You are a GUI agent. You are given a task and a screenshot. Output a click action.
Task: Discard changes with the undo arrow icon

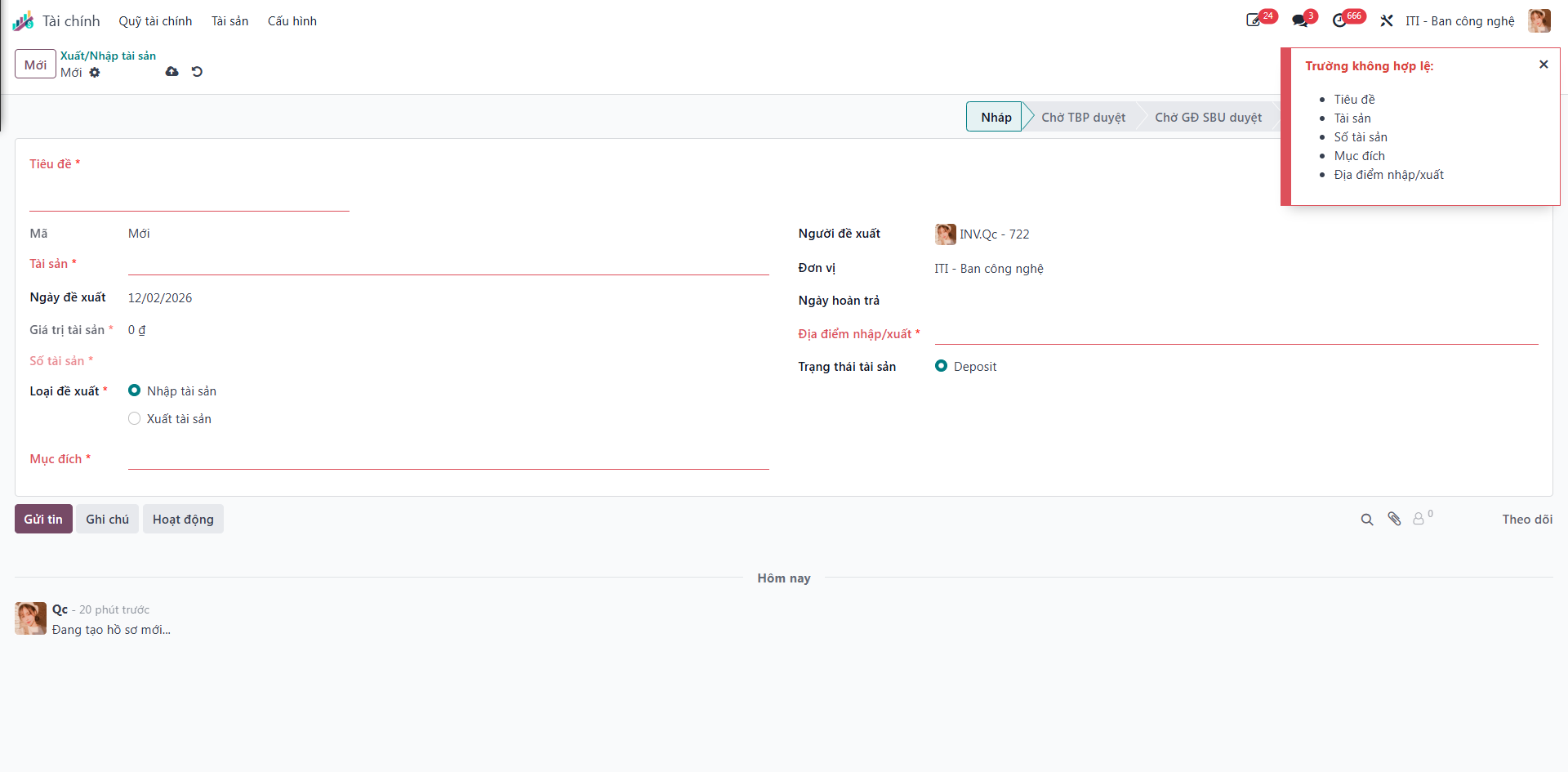(x=197, y=72)
